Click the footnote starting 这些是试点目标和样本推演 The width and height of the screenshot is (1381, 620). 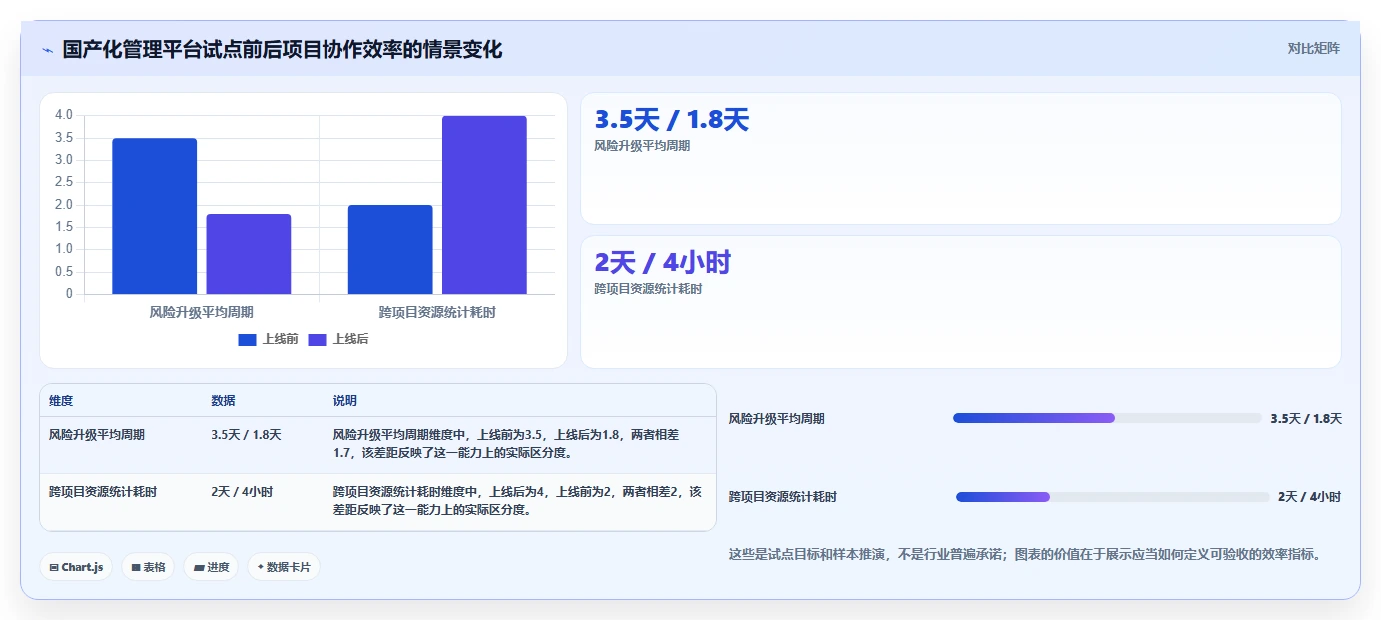click(1025, 554)
